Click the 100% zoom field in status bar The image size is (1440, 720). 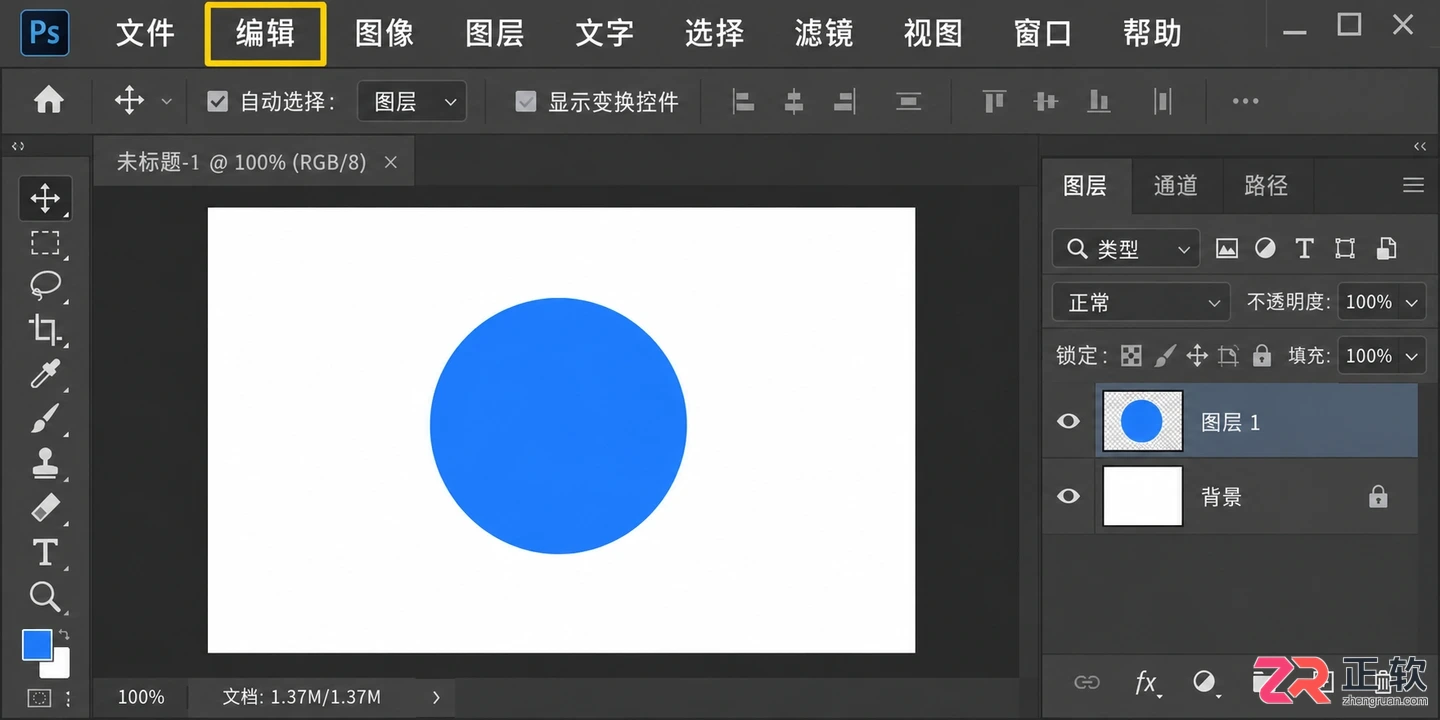(x=141, y=697)
